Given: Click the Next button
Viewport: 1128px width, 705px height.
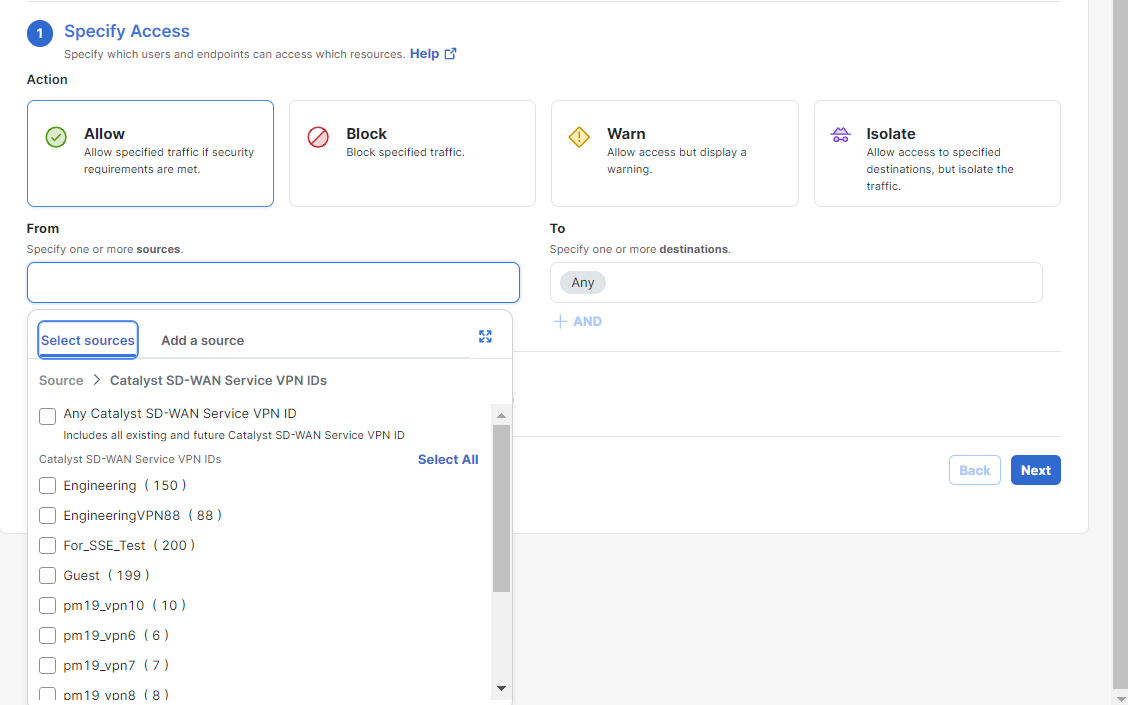Looking at the screenshot, I should coord(1036,470).
